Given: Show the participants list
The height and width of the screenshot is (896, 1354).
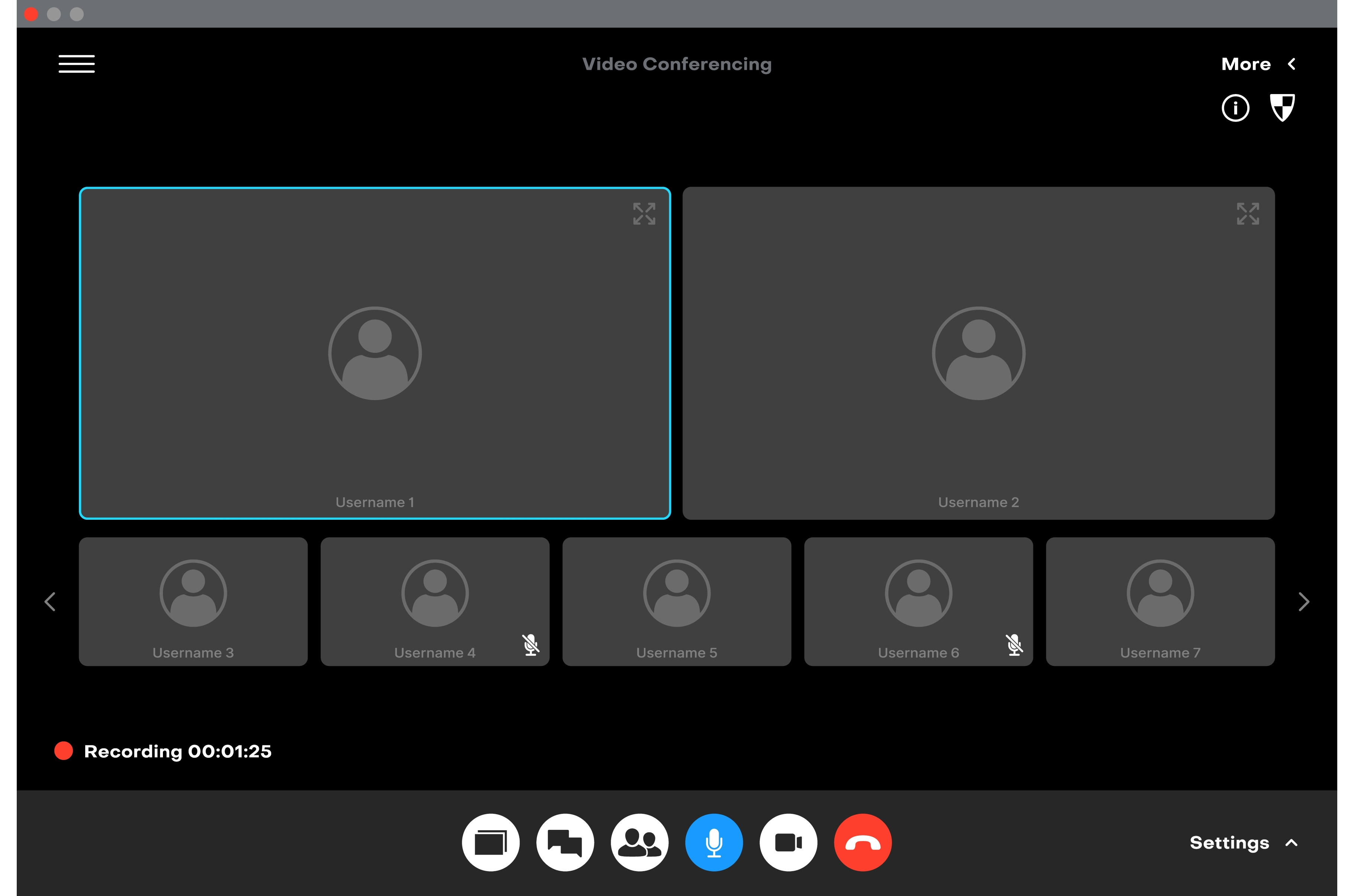Looking at the screenshot, I should (x=639, y=842).
